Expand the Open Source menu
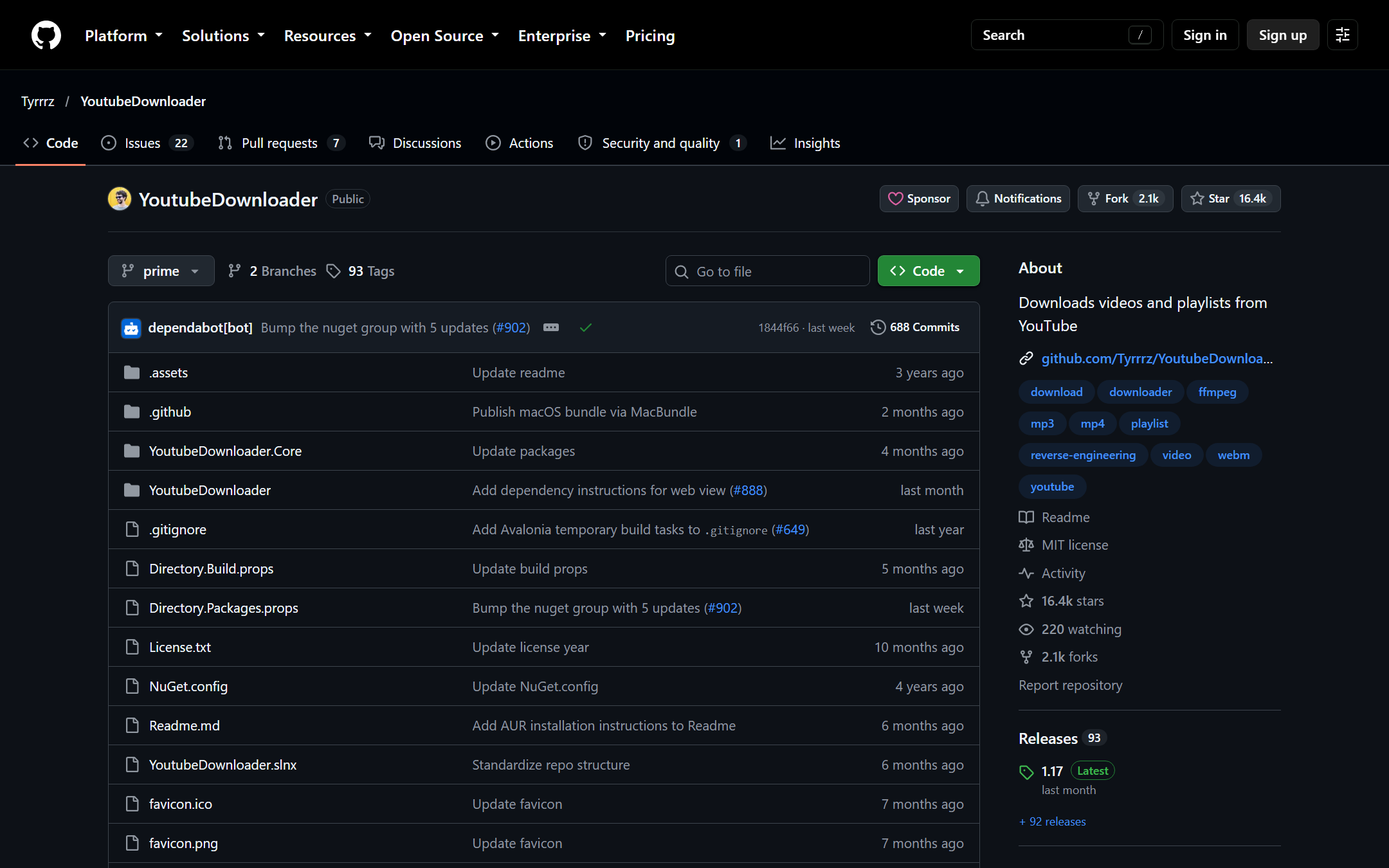Screen dimensions: 1389x868 (x=445, y=35)
